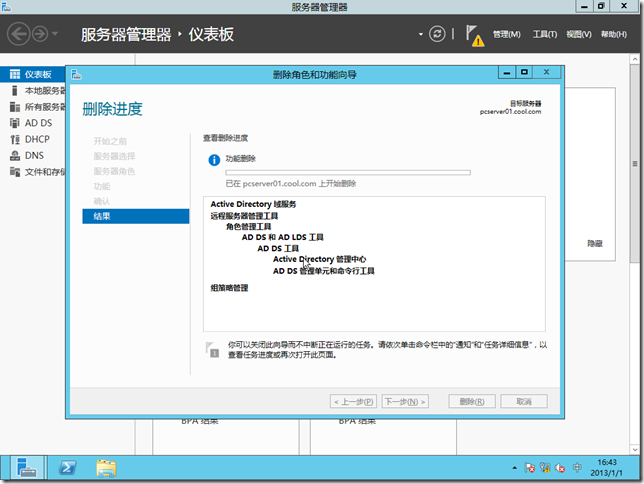
Task: Click the 本地服务器 sidebar icon
Action: click(x=15, y=90)
